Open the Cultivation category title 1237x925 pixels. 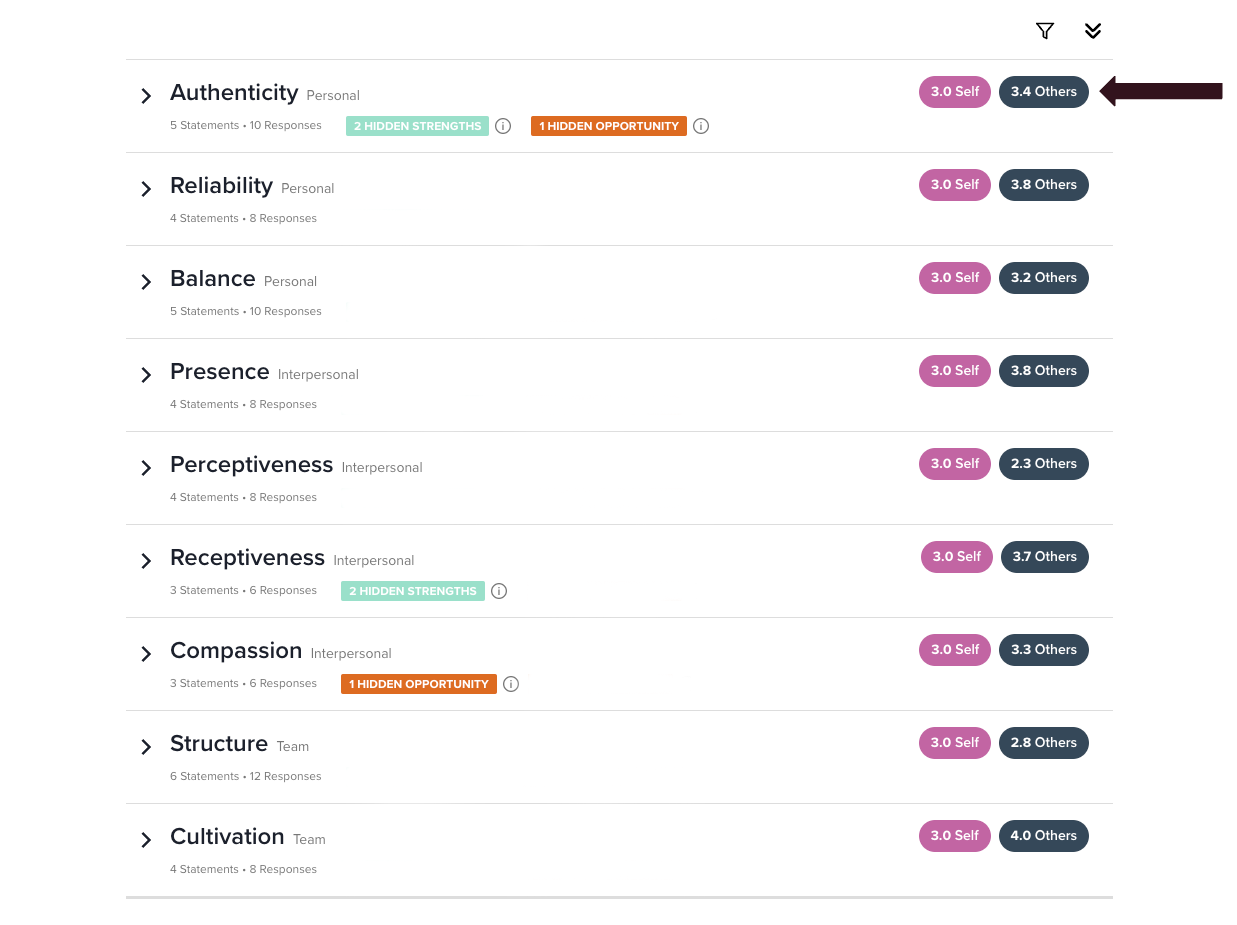click(227, 837)
